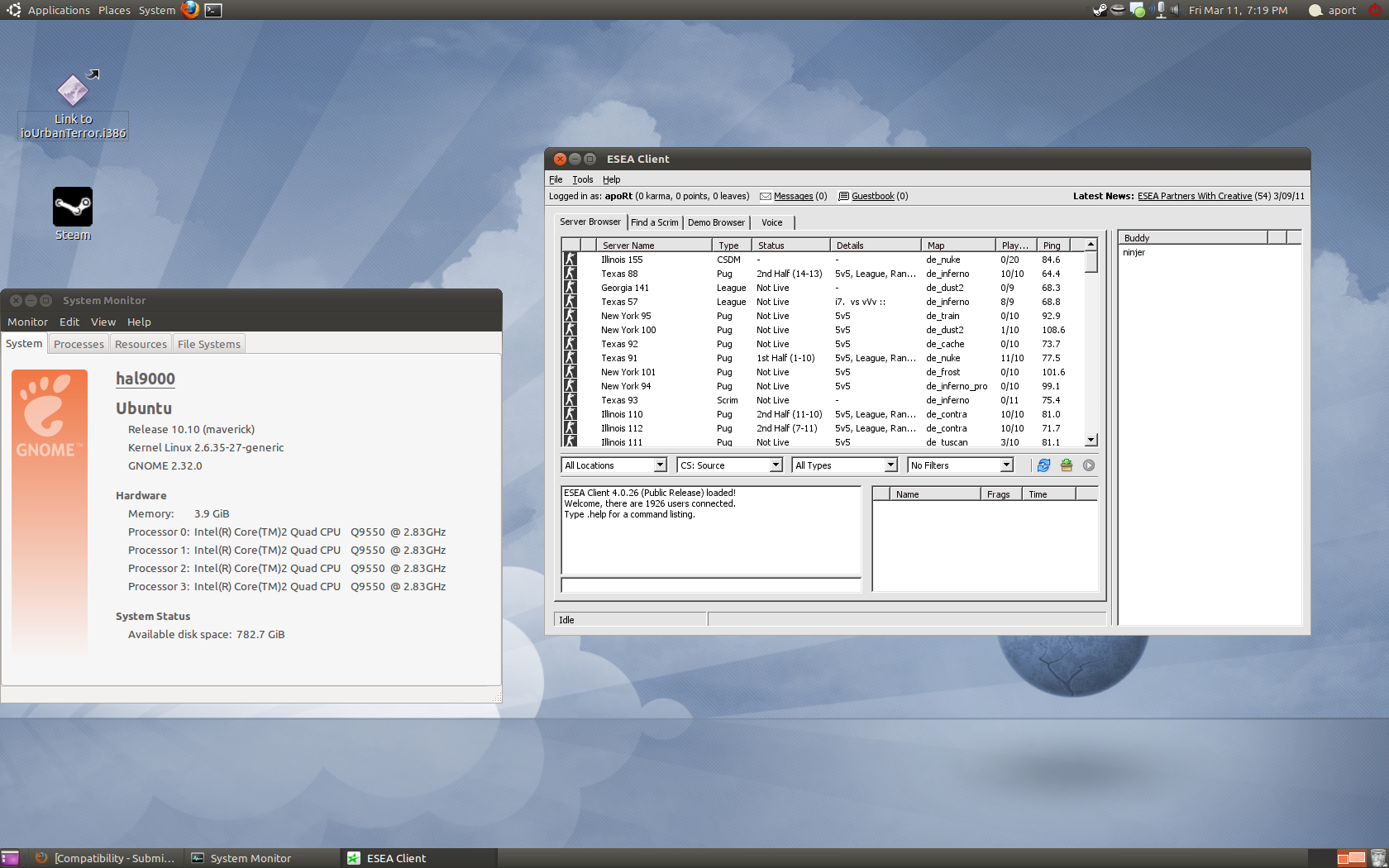This screenshot has width=1389, height=868.
Task: Open the Applications menu
Action: 59,10
